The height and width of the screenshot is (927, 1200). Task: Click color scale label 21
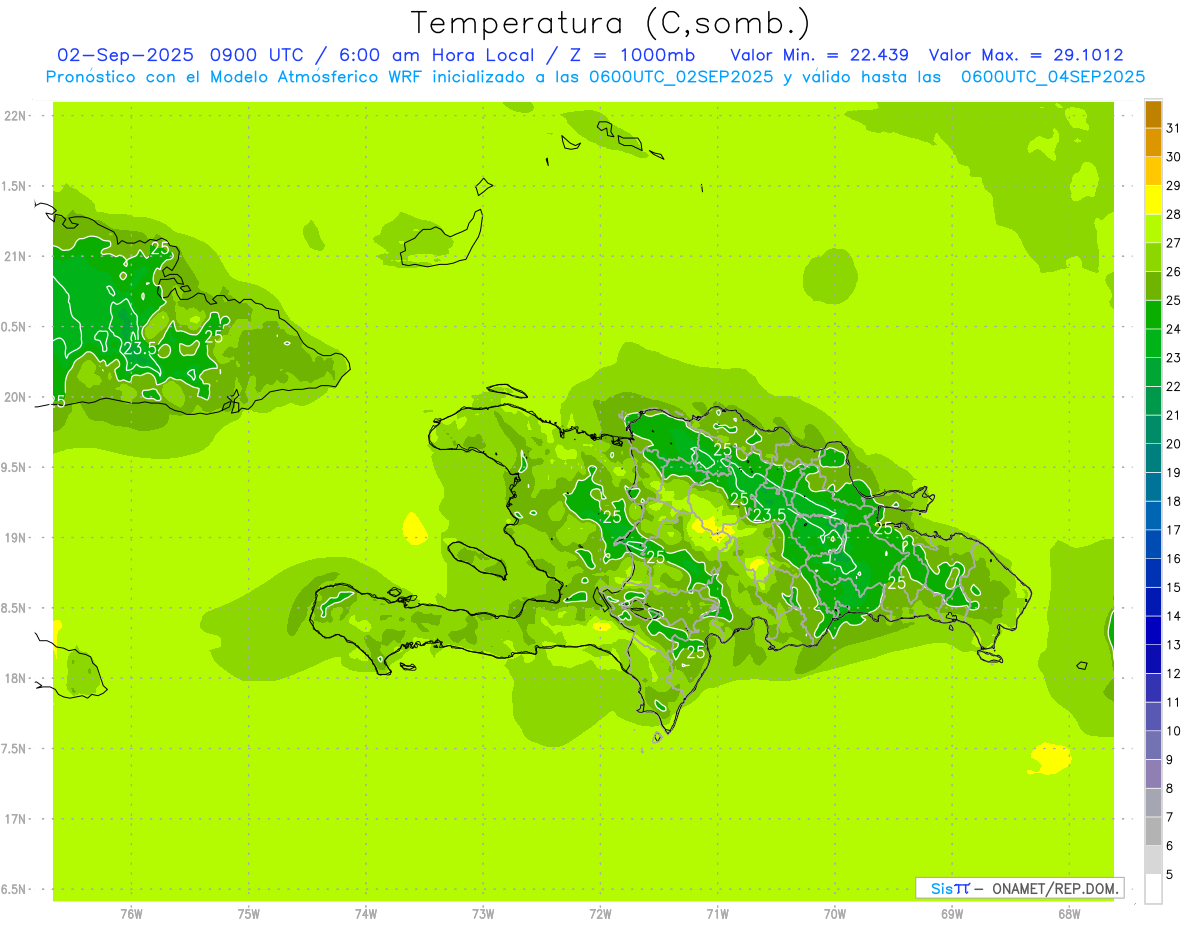1173,415
